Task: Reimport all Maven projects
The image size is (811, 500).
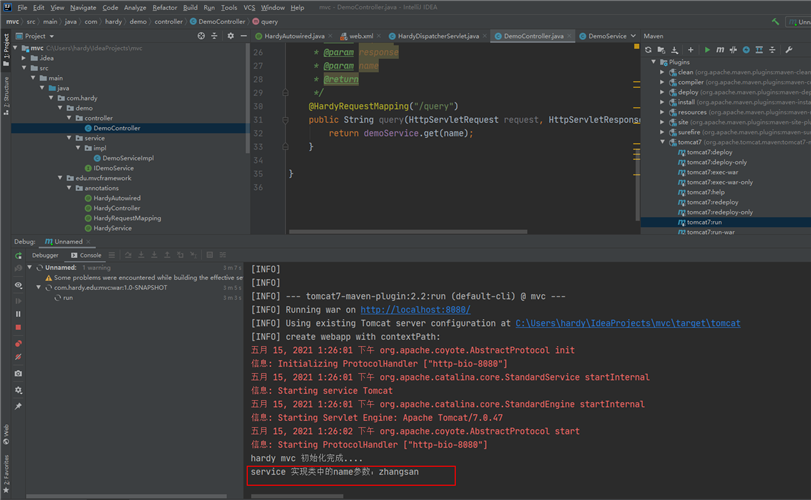Action: pyautogui.click(x=648, y=50)
